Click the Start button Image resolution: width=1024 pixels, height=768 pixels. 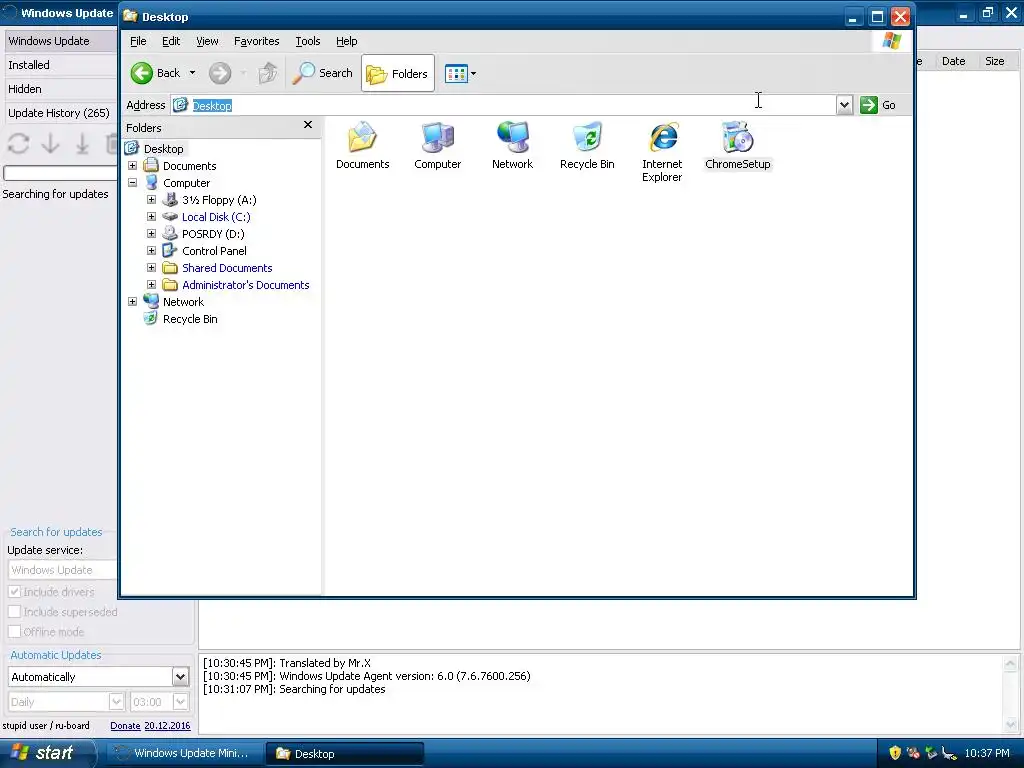click(x=47, y=753)
